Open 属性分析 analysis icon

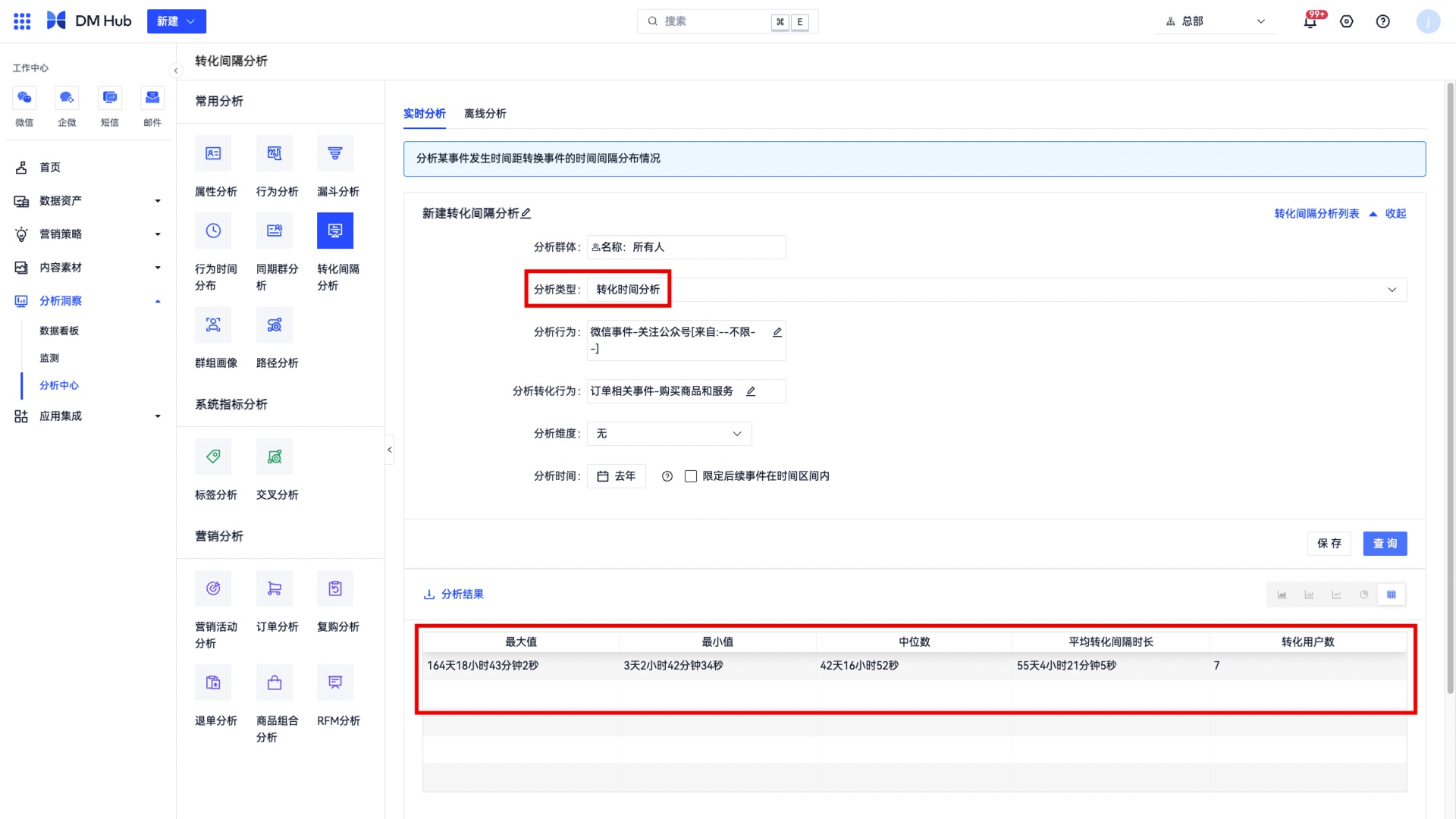pos(213,153)
